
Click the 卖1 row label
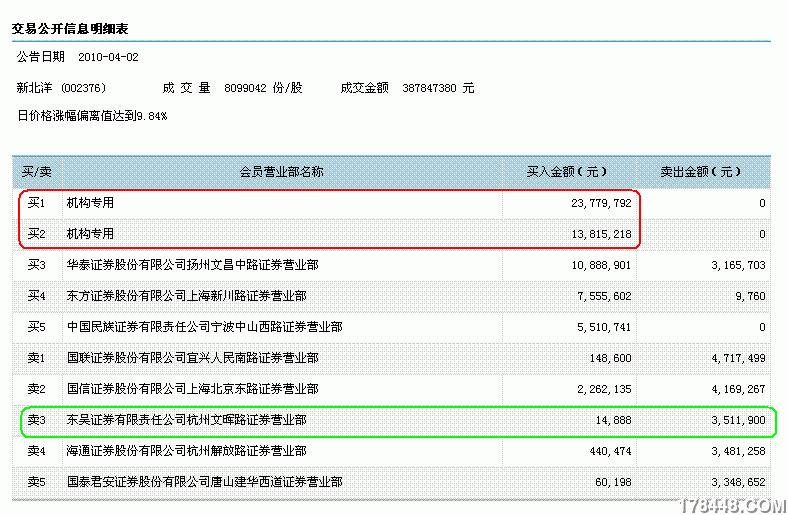(x=36, y=358)
